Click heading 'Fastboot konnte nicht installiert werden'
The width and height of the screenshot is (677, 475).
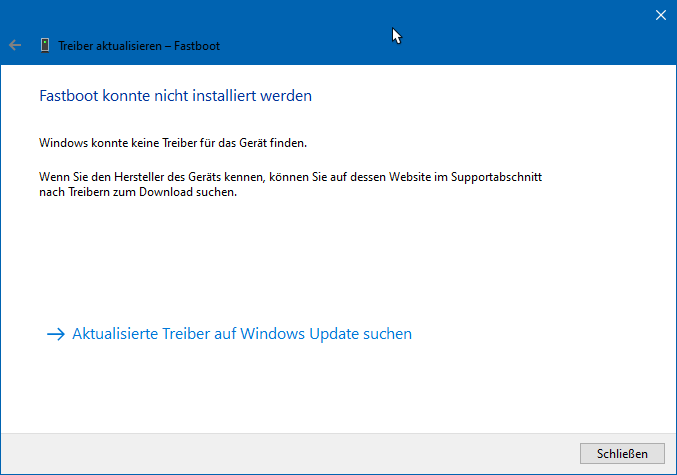coord(175,96)
